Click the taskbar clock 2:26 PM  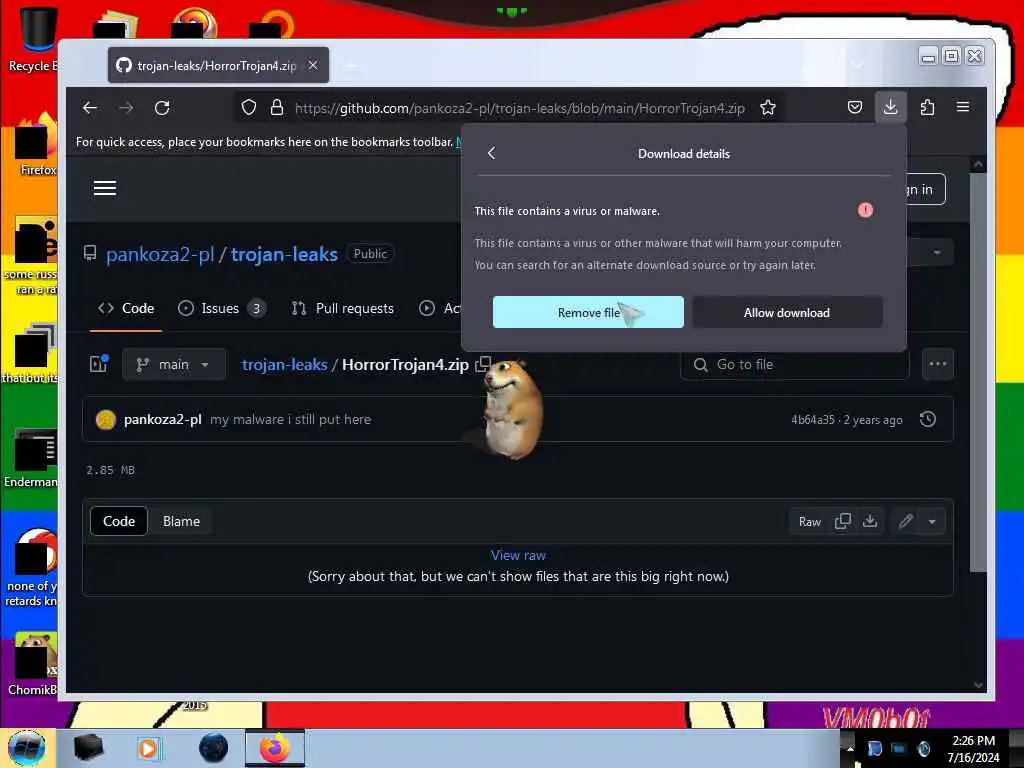click(973, 741)
